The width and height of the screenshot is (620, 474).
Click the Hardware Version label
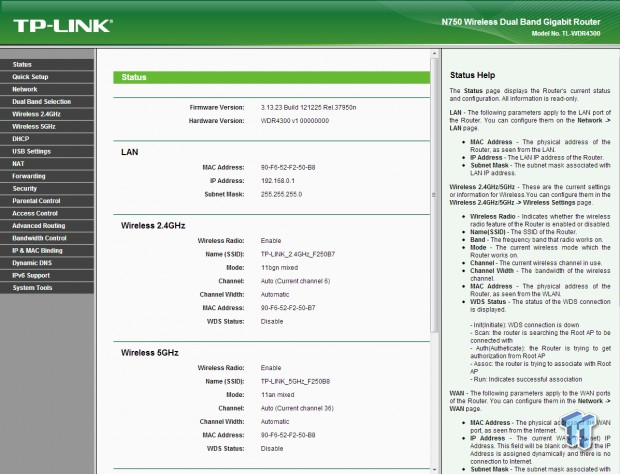[x=216, y=121]
